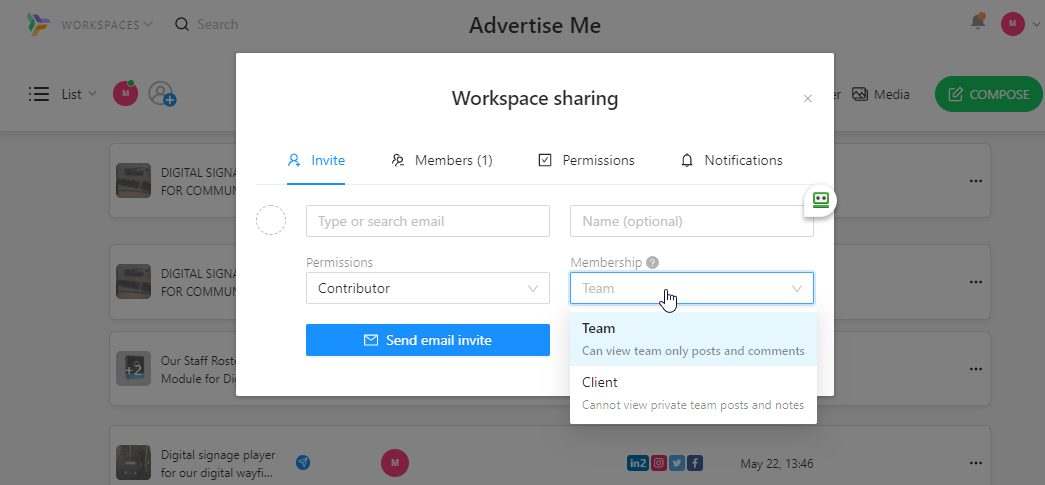Click the Facebook icon on the bottom post

point(694,463)
